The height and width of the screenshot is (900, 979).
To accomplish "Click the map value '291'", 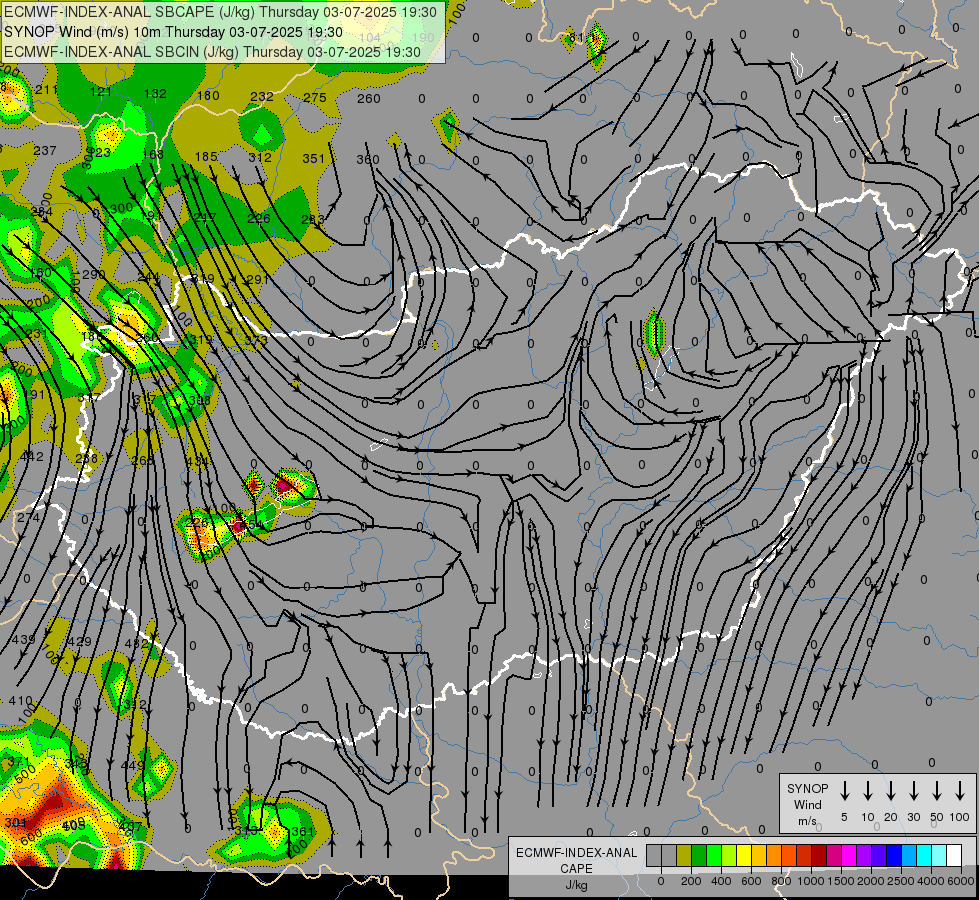I will 257,279.
